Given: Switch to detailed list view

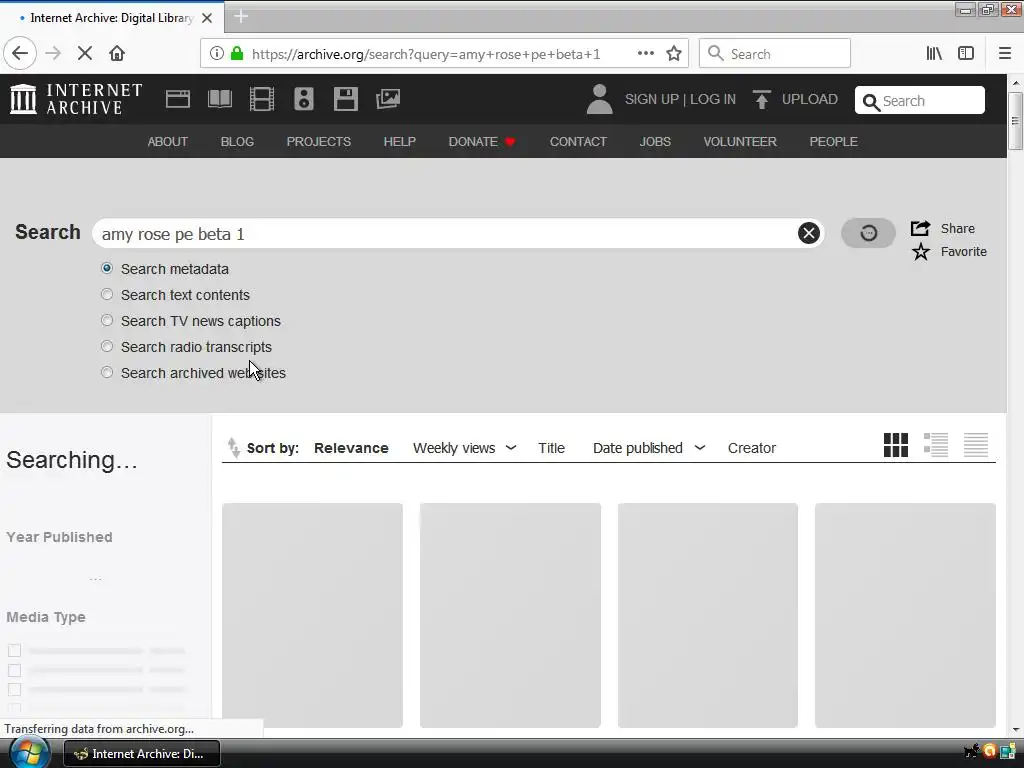Looking at the screenshot, I should 936,445.
